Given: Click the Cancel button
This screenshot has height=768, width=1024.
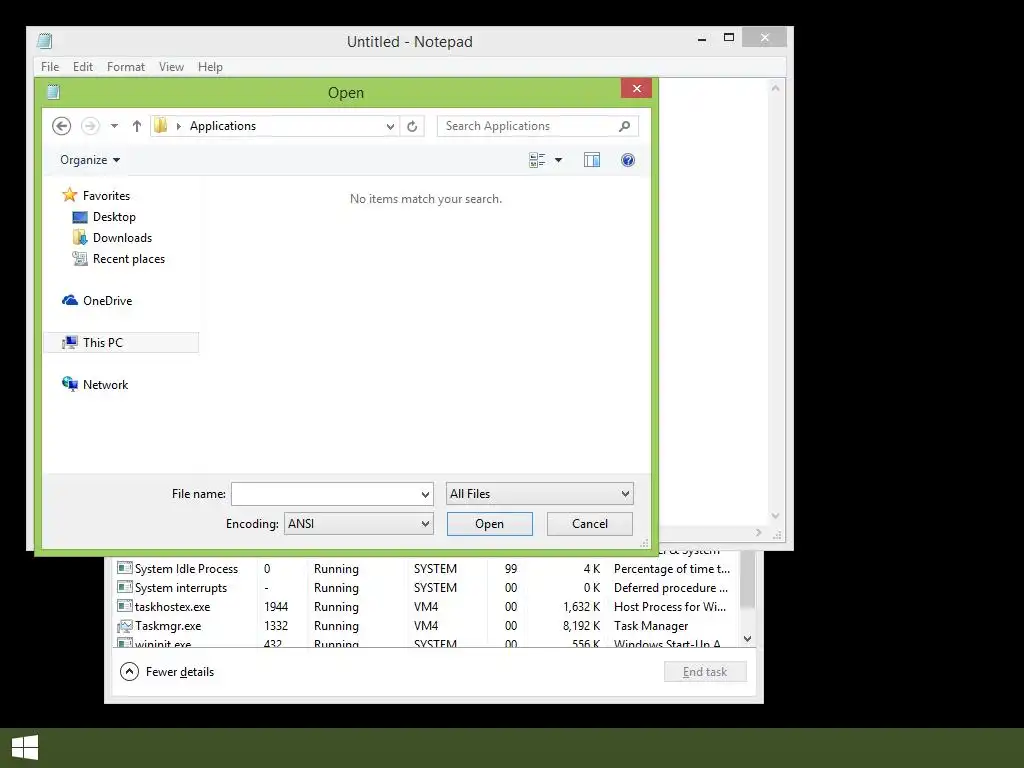Looking at the screenshot, I should [590, 524].
